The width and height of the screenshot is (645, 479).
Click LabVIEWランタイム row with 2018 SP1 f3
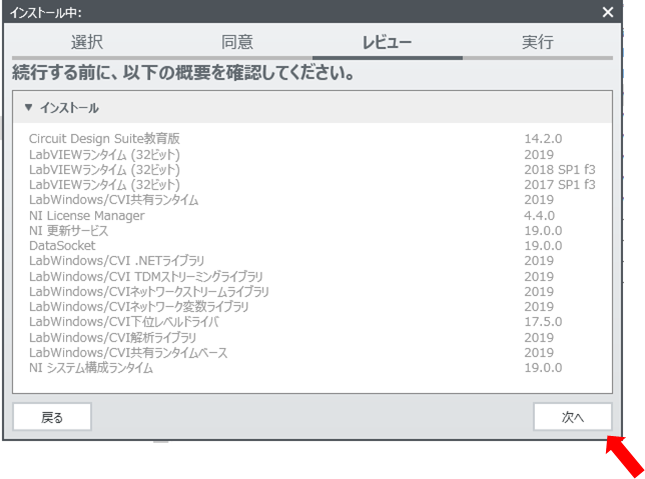click(312, 170)
